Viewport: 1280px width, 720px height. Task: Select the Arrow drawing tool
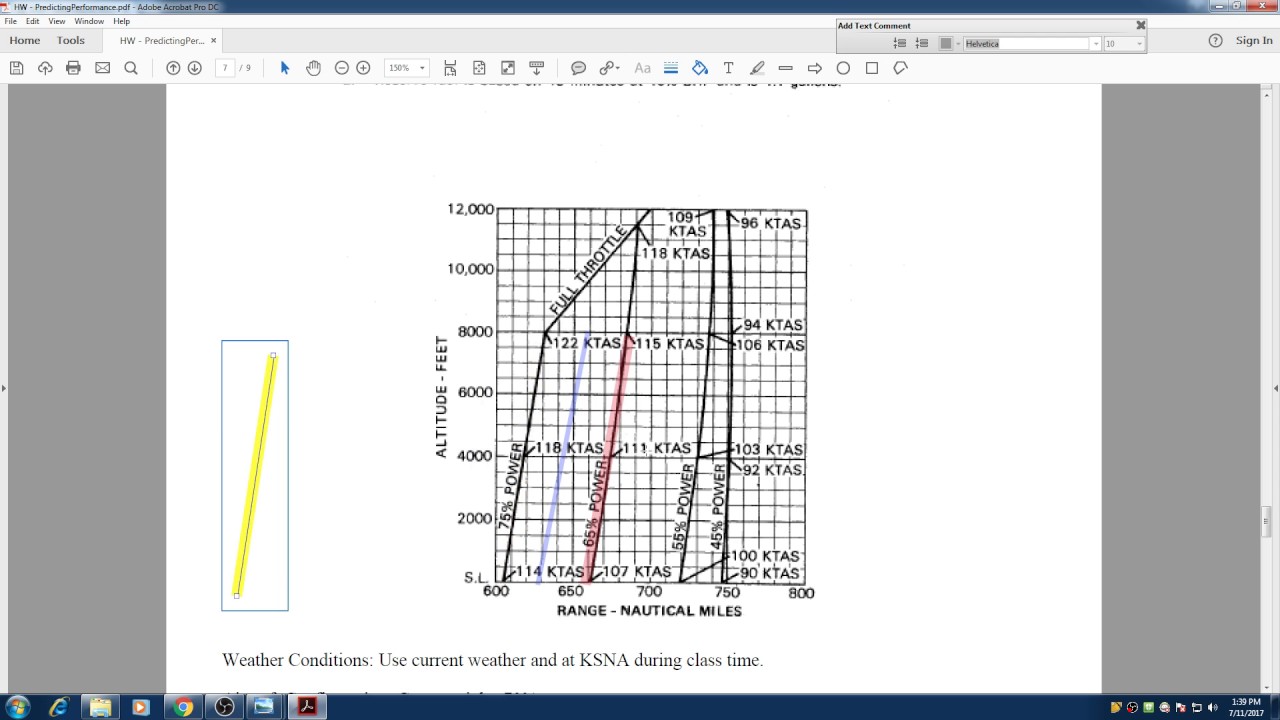(x=814, y=68)
